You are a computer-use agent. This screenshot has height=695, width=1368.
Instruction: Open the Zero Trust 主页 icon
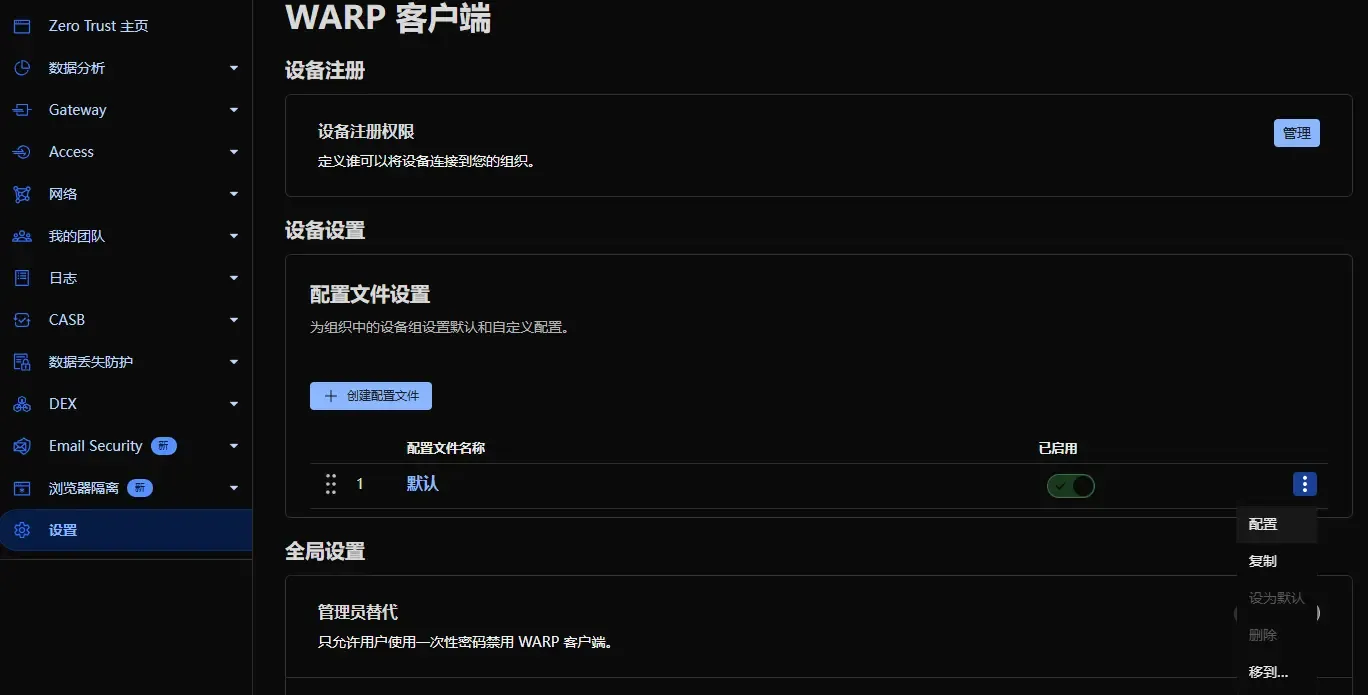pyautogui.click(x=21, y=25)
